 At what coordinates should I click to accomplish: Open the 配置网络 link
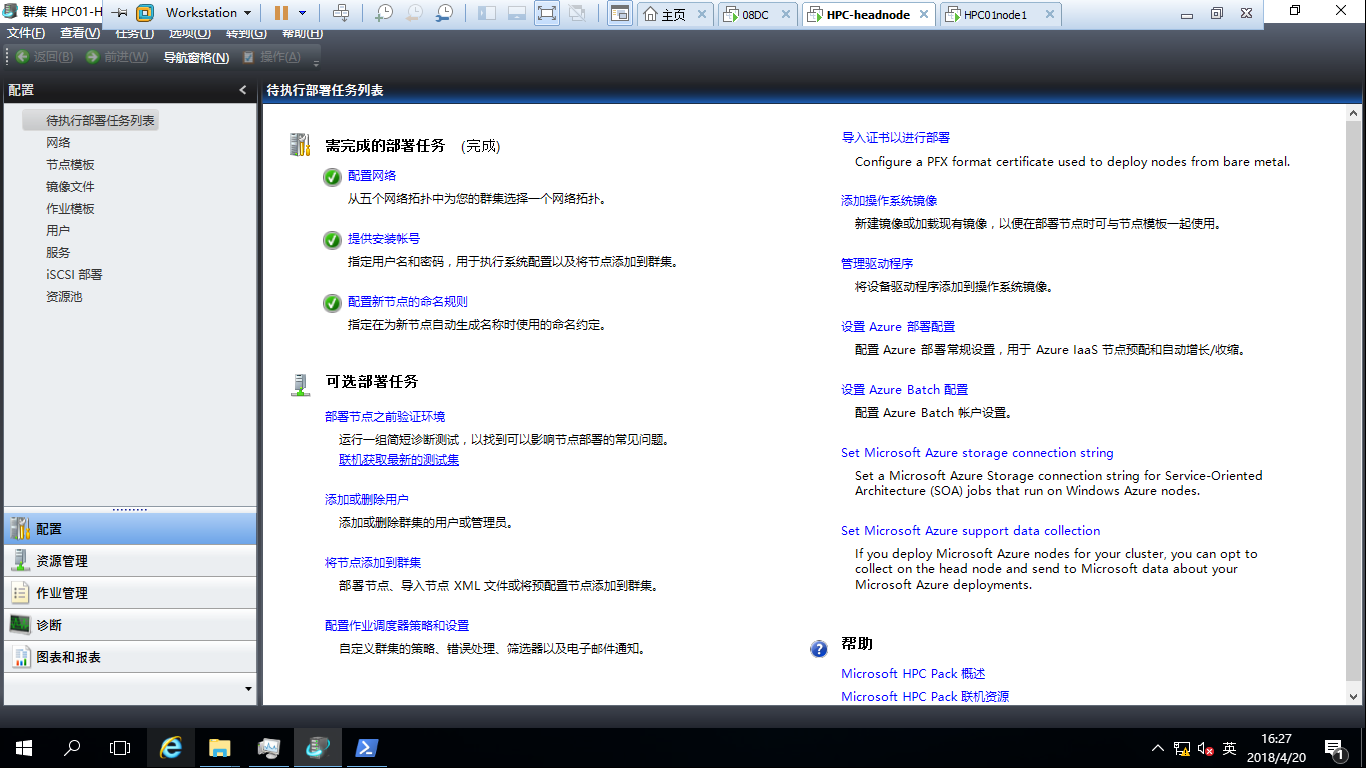coord(372,176)
